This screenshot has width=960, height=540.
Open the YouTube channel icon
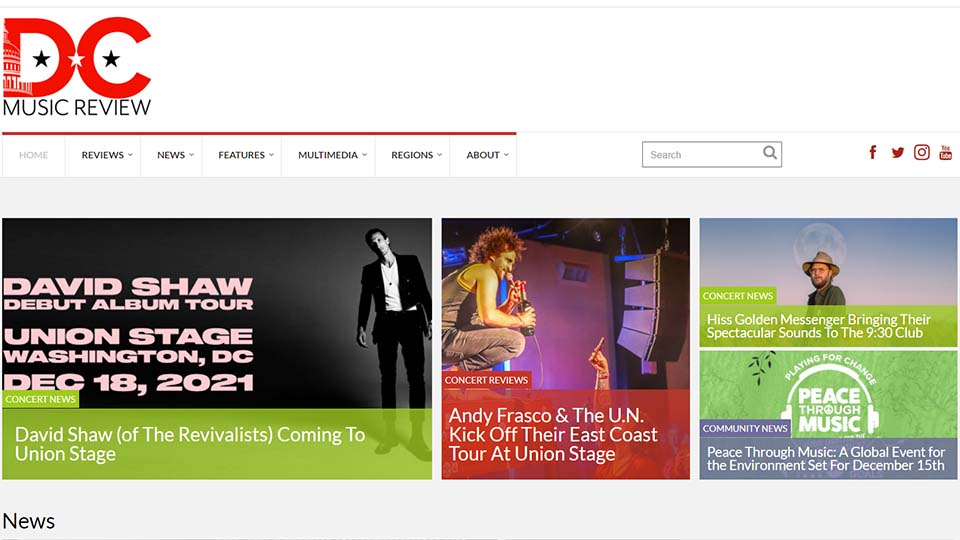pos(945,152)
